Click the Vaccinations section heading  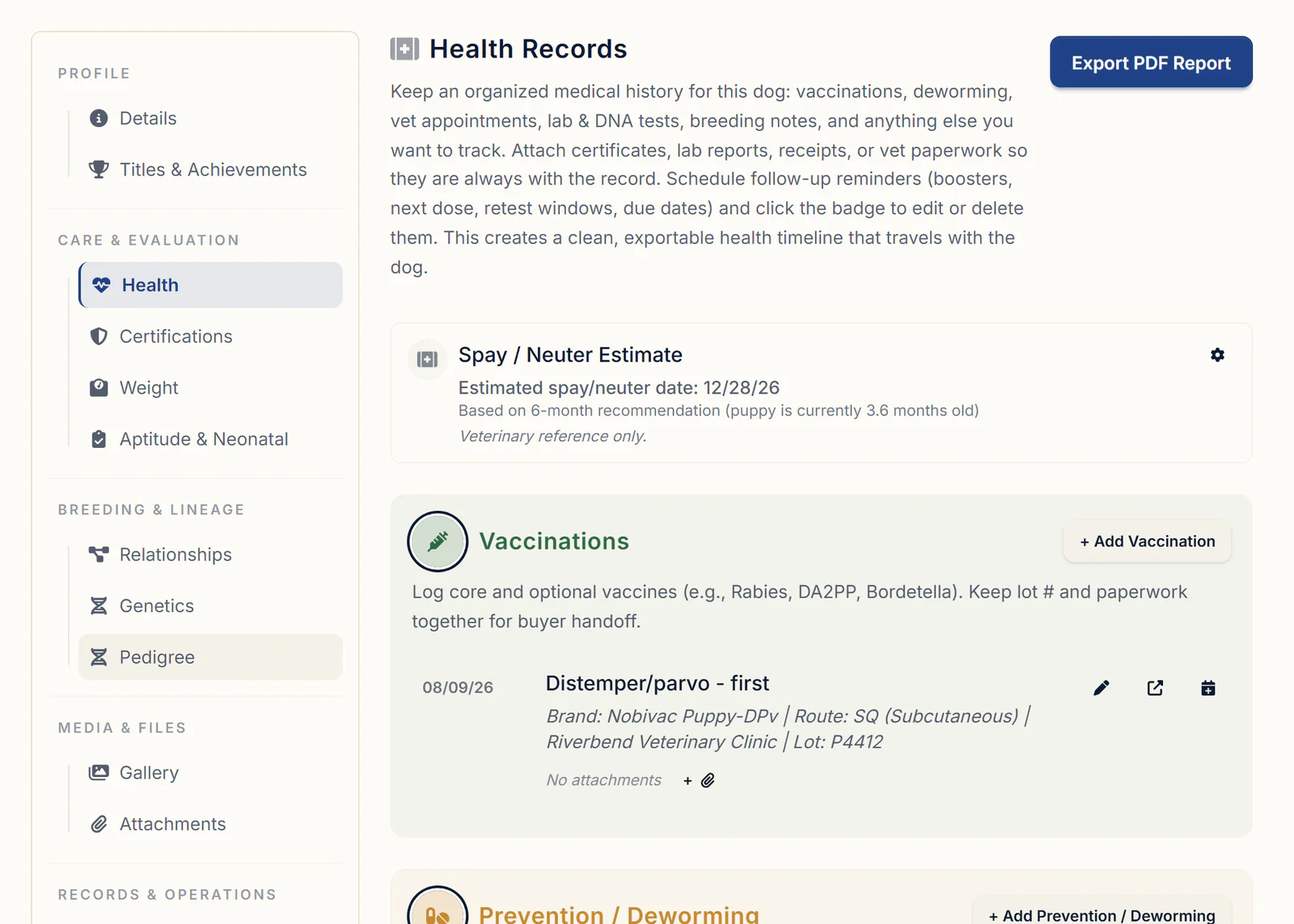[x=554, y=541]
